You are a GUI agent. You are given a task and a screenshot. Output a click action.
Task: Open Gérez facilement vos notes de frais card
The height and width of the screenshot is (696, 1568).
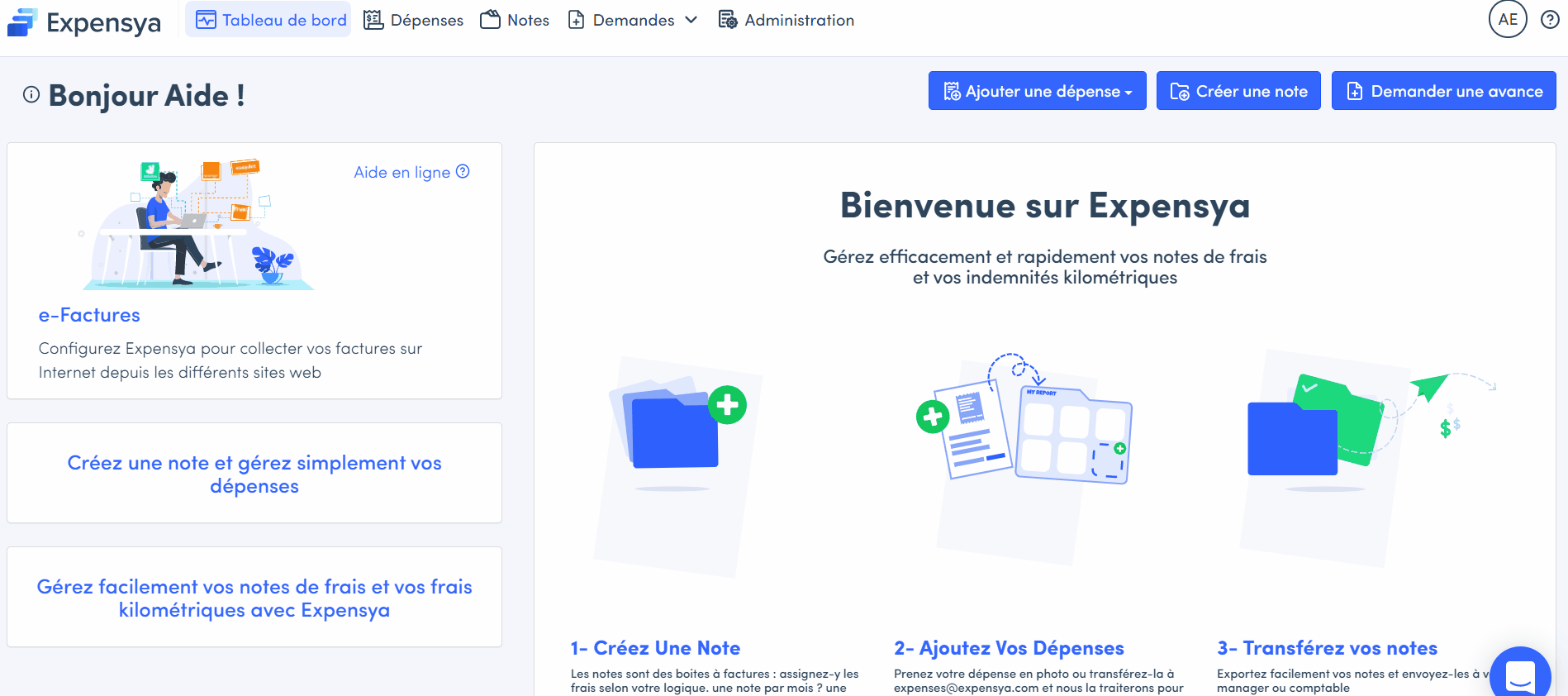(x=254, y=598)
